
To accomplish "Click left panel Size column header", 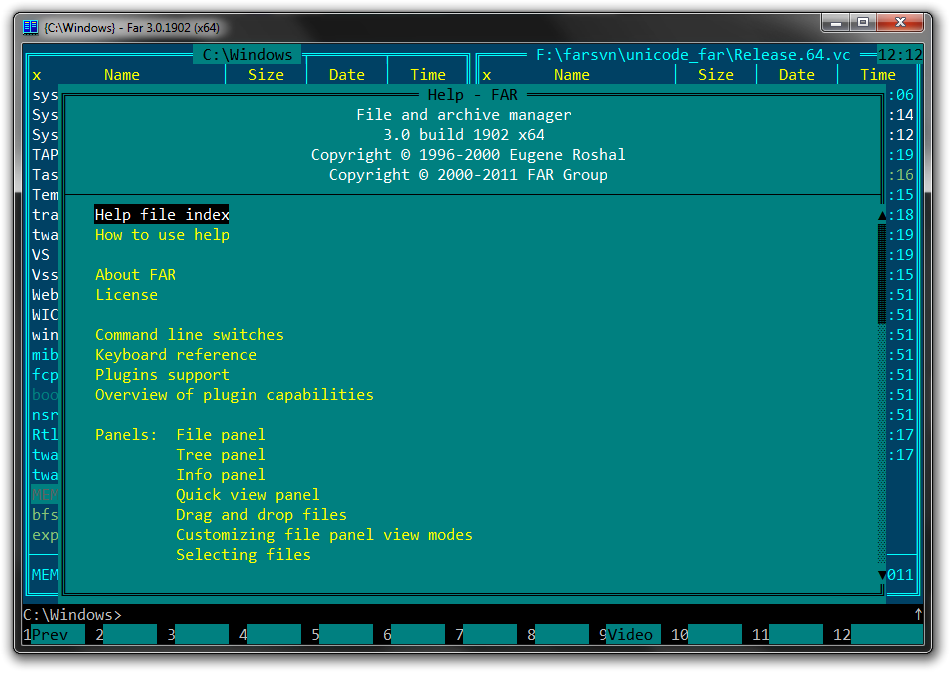I will (265, 75).
